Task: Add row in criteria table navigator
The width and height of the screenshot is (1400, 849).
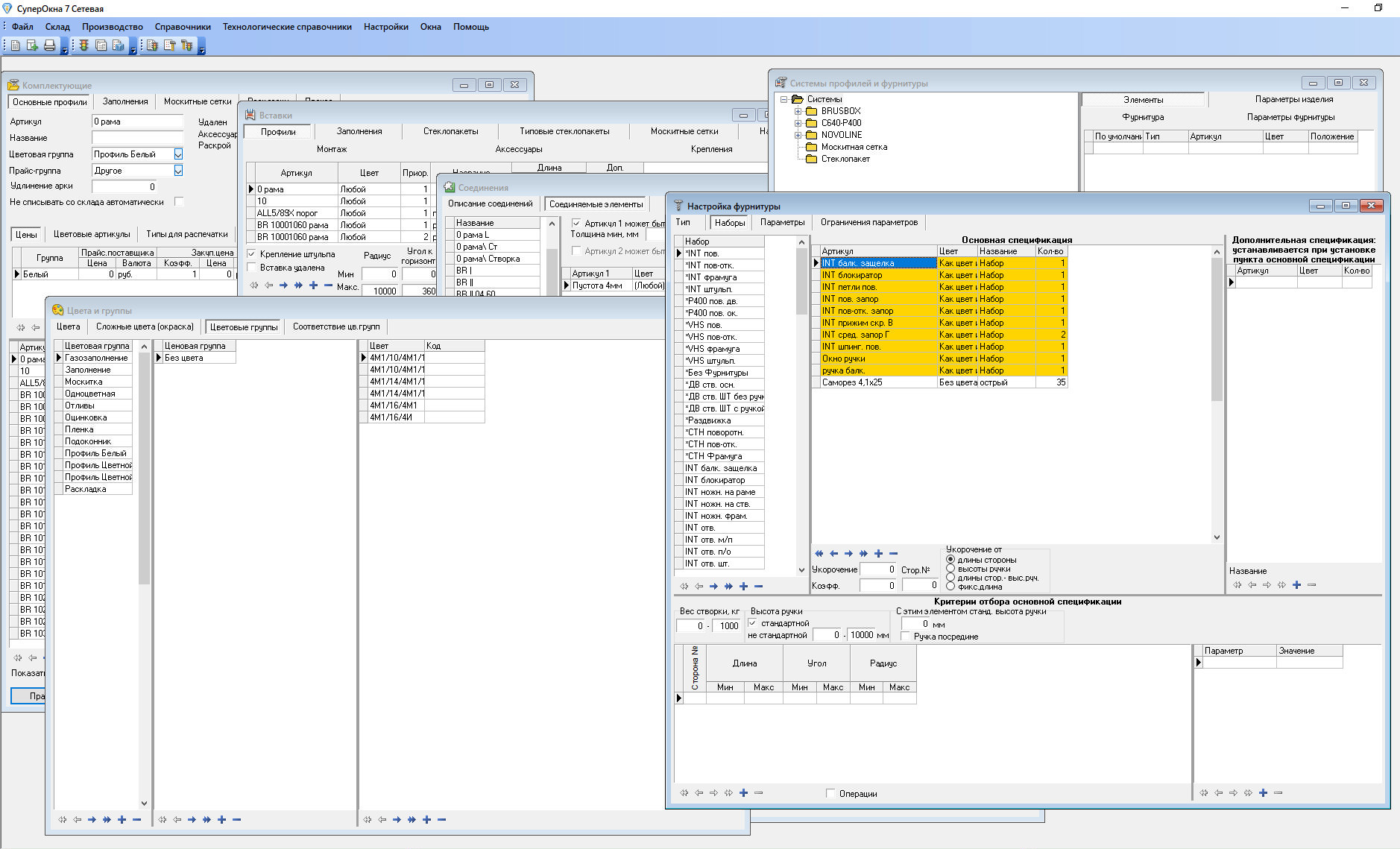Action: coord(743,793)
